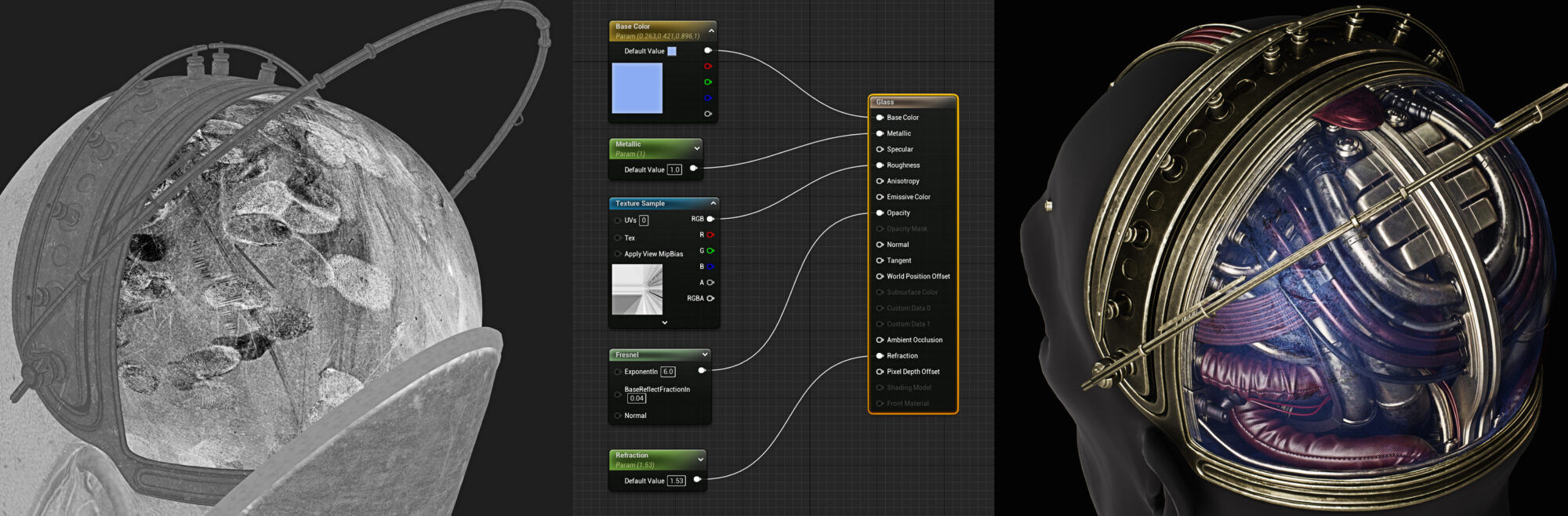Open the Base Color default value swatch

click(x=672, y=51)
